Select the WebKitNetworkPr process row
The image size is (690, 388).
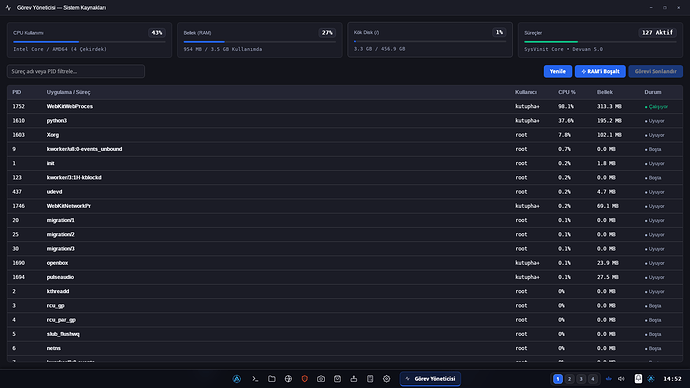(345, 206)
